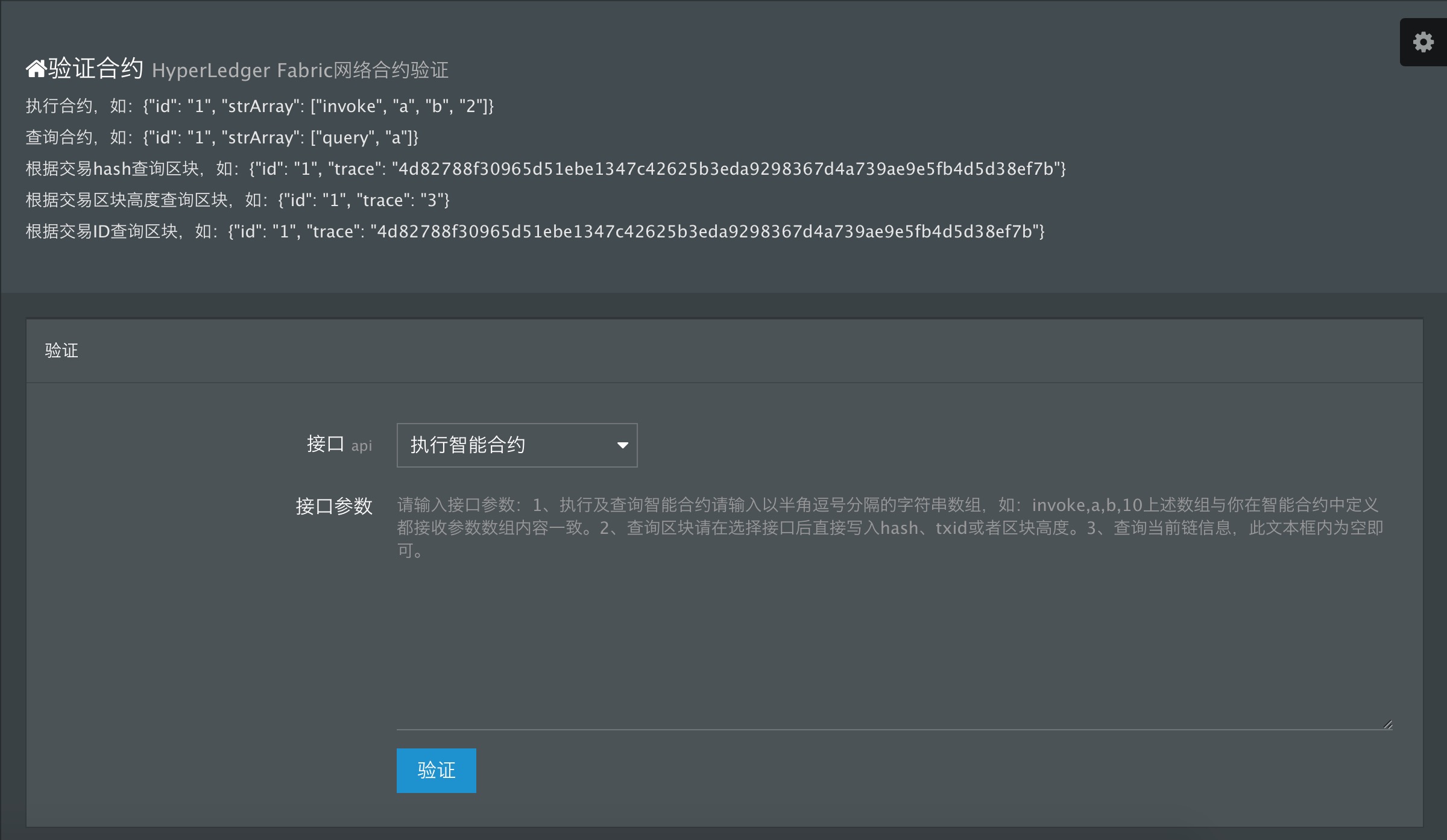This screenshot has width=1447, height=840.
Task: Click the textarea resize handle corner
Action: pos(1387,724)
